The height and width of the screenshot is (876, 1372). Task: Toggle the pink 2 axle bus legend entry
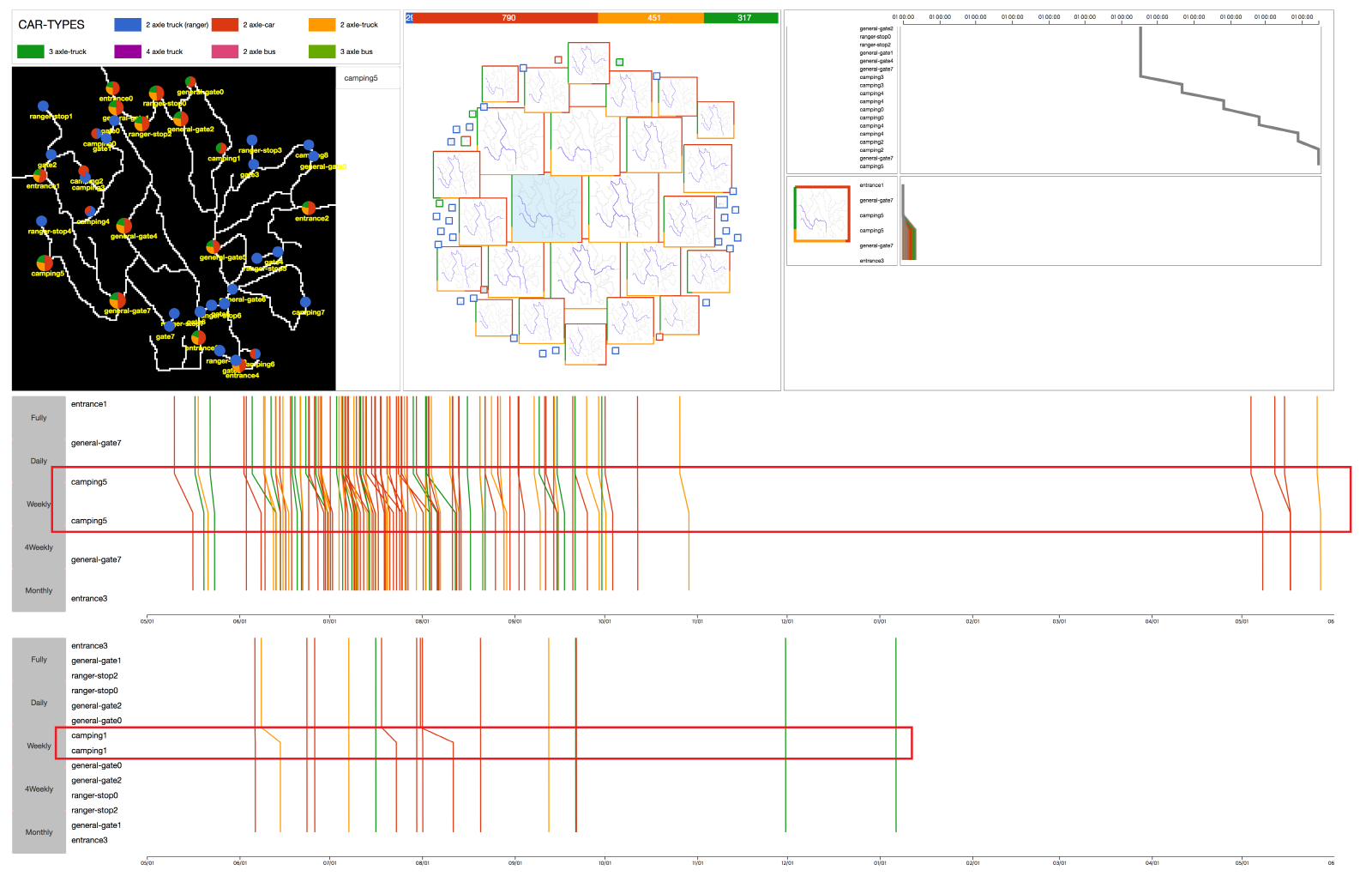(x=225, y=51)
